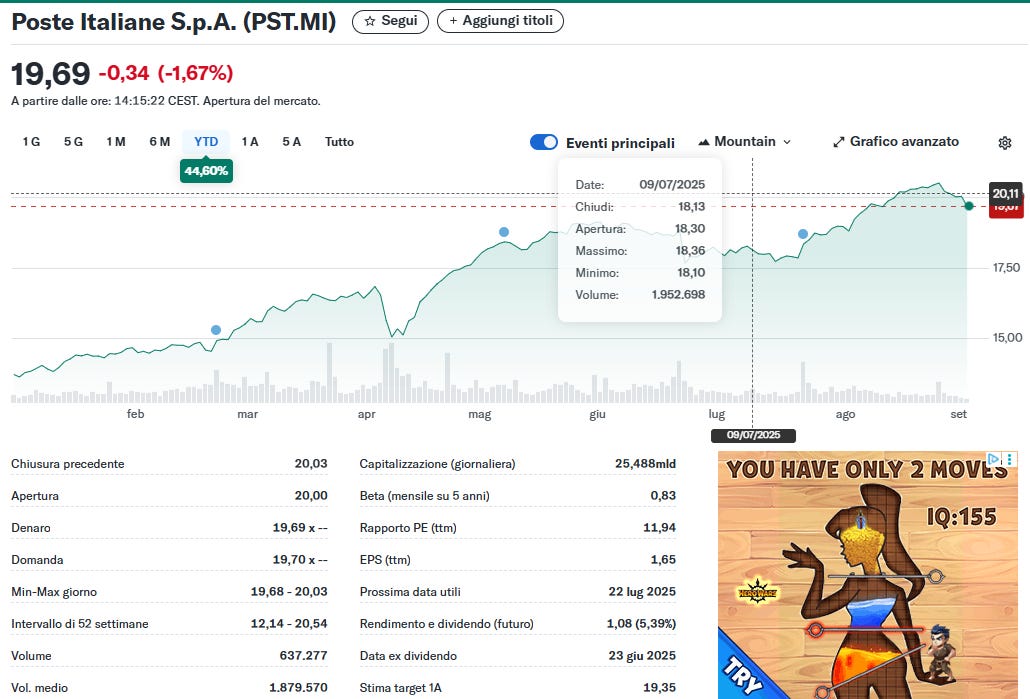Select the 5 G time range
Image resolution: width=1030 pixels, height=699 pixels.
click(x=74, y=142)
